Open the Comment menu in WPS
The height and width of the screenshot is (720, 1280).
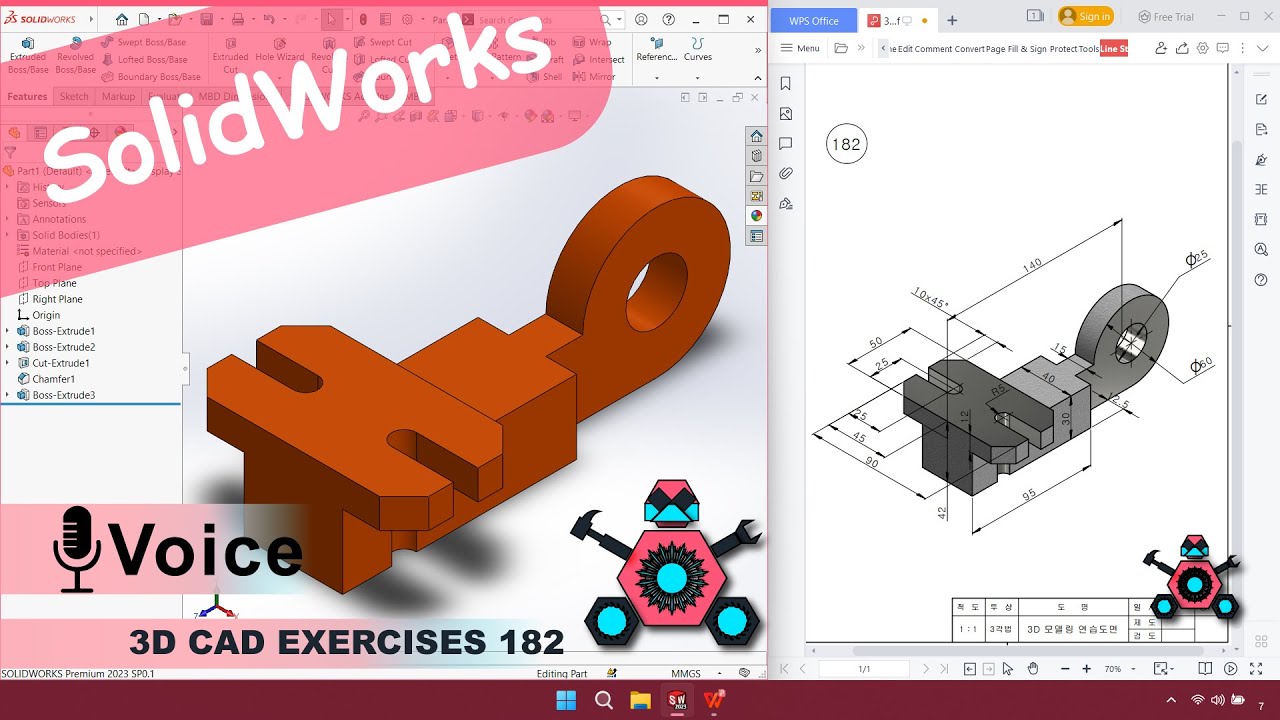point(933,48)
